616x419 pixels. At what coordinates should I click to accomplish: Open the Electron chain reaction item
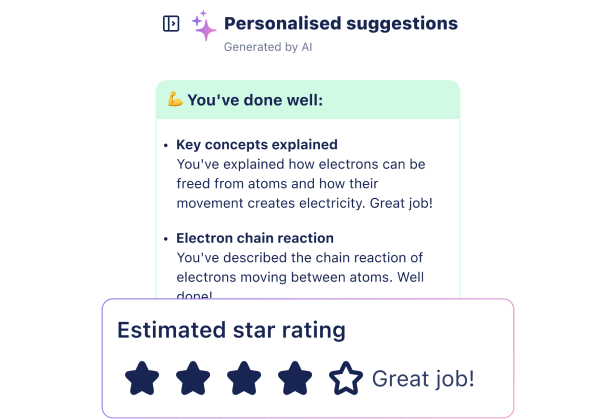coord(256,238)
